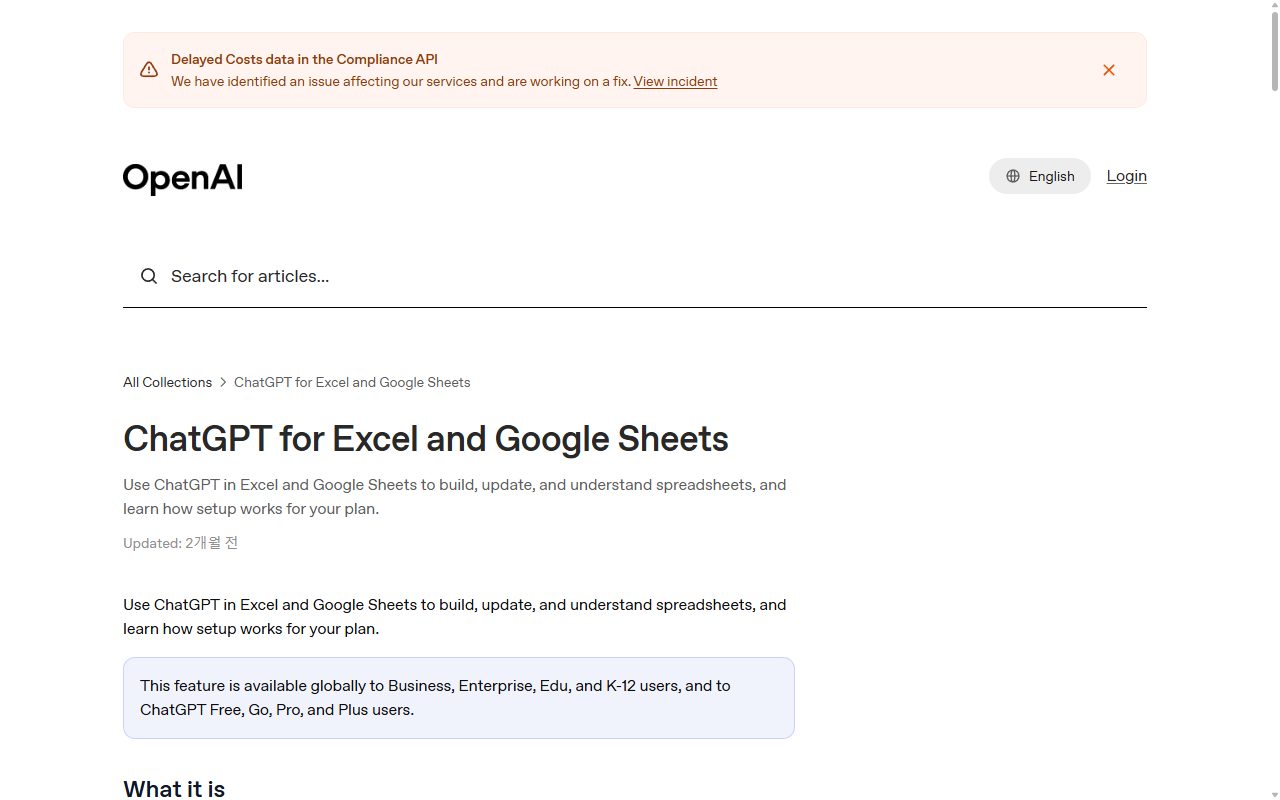Click the globe icon in the language button
The width and height of the screenshot is (1280, 800).
coord(1013,176)
